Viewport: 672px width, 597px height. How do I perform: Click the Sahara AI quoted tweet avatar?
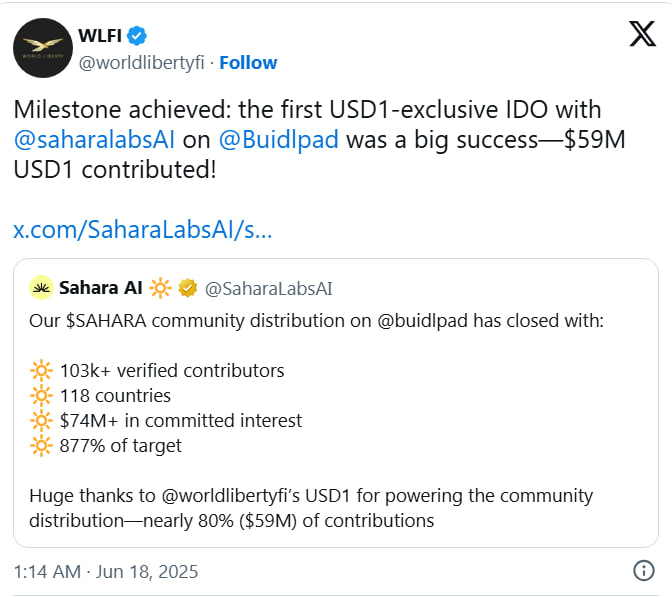[41, 289]
